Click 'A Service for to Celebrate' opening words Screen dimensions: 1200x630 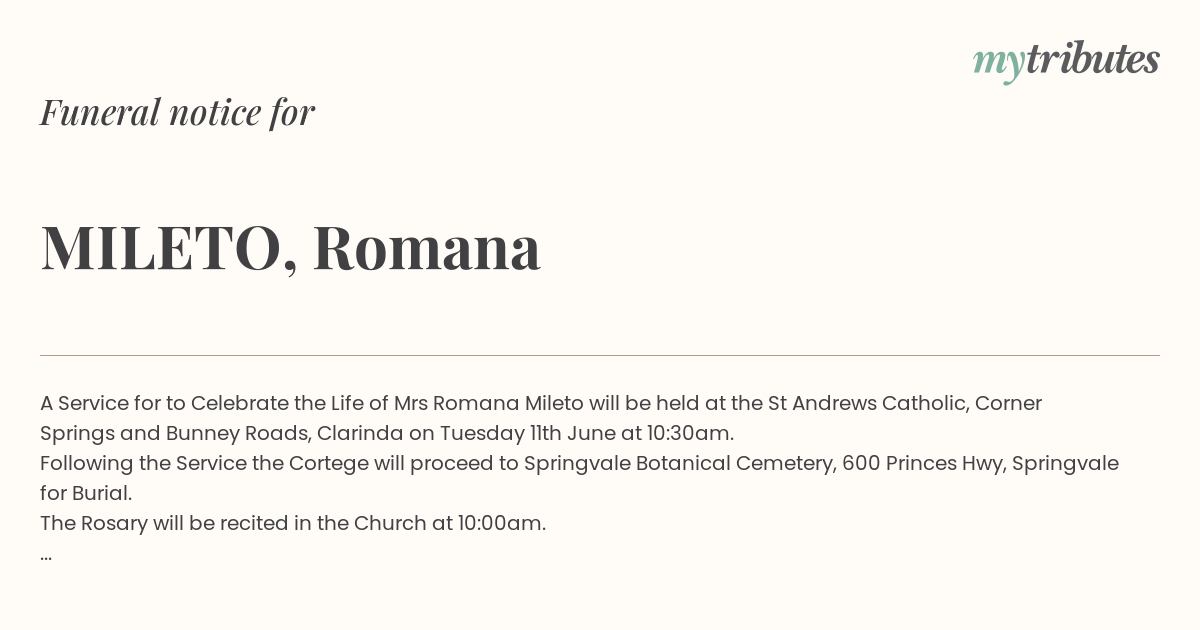coord(163,403)
